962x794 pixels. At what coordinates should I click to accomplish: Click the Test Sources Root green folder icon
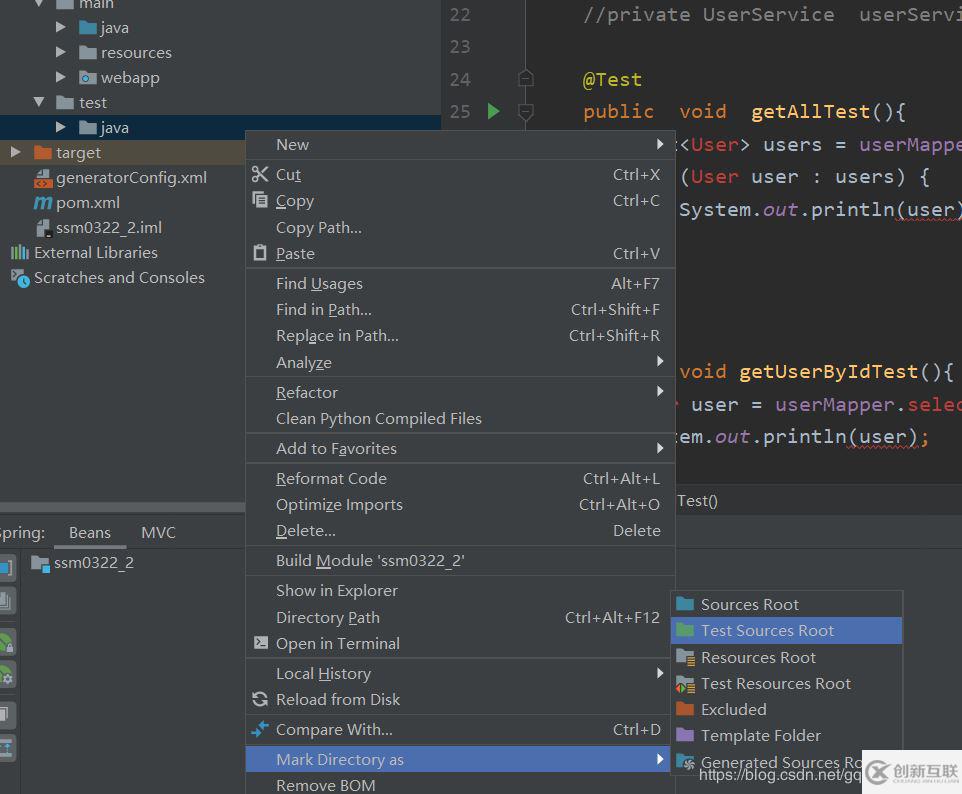[x=685, y=630]
